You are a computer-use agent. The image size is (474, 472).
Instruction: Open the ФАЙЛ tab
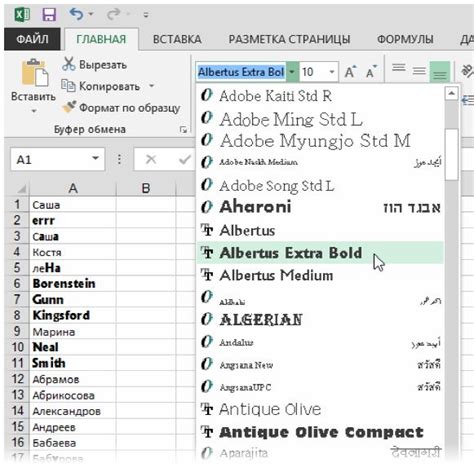click(x=32, y=39)
